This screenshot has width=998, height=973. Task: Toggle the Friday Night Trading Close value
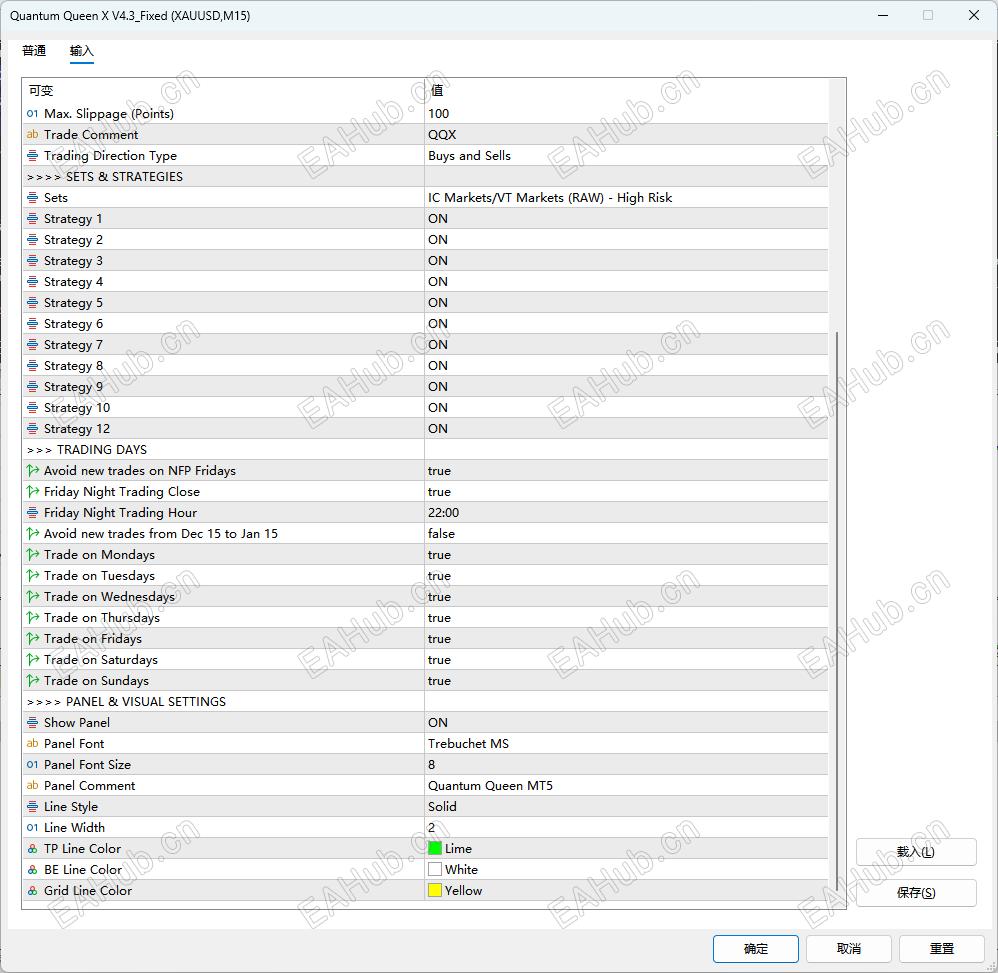click(x=626, y=492)
